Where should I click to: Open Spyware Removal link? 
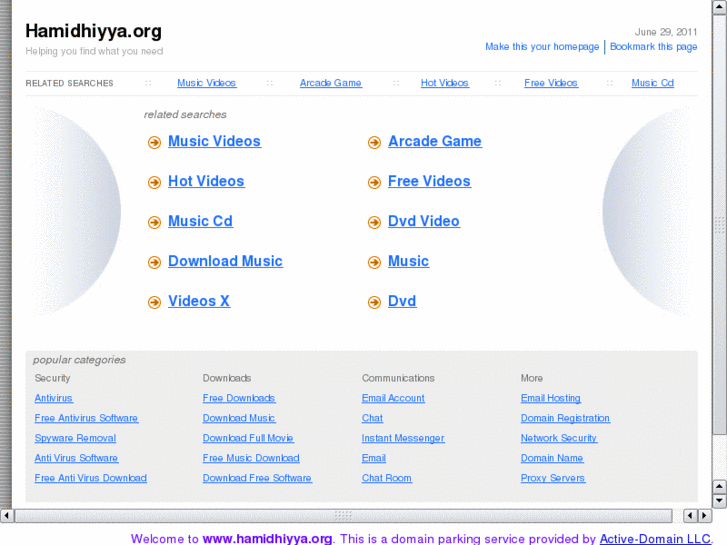[x=75, y=438]
